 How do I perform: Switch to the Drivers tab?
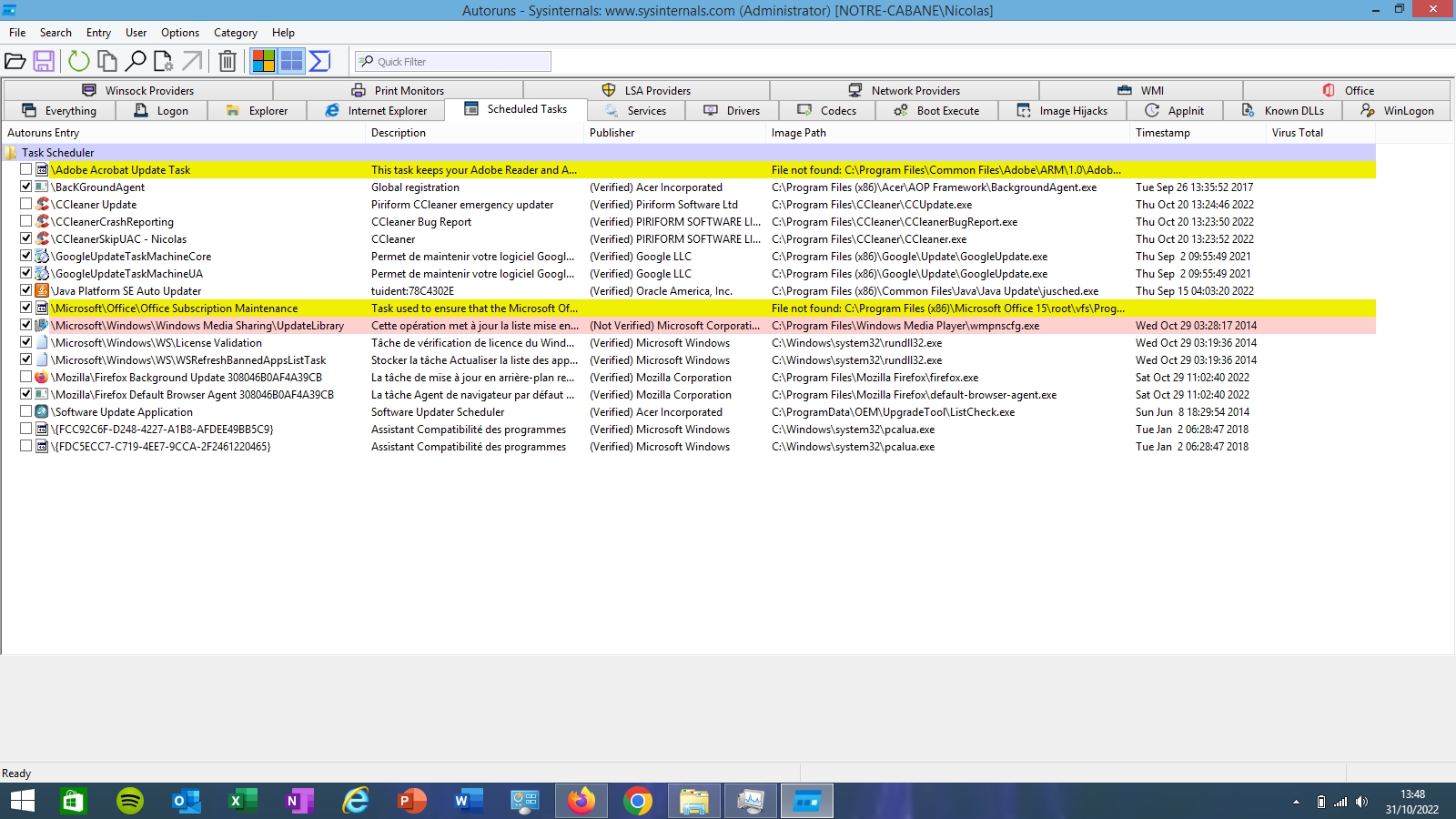(733, 111)
